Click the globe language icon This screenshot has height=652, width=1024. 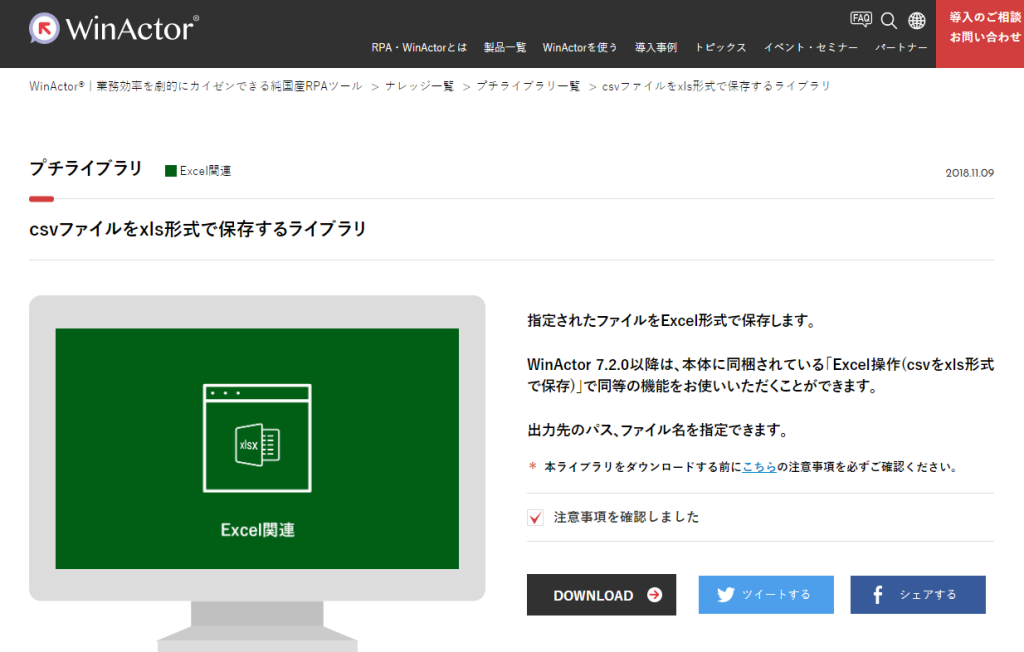(x=916, y=21)
